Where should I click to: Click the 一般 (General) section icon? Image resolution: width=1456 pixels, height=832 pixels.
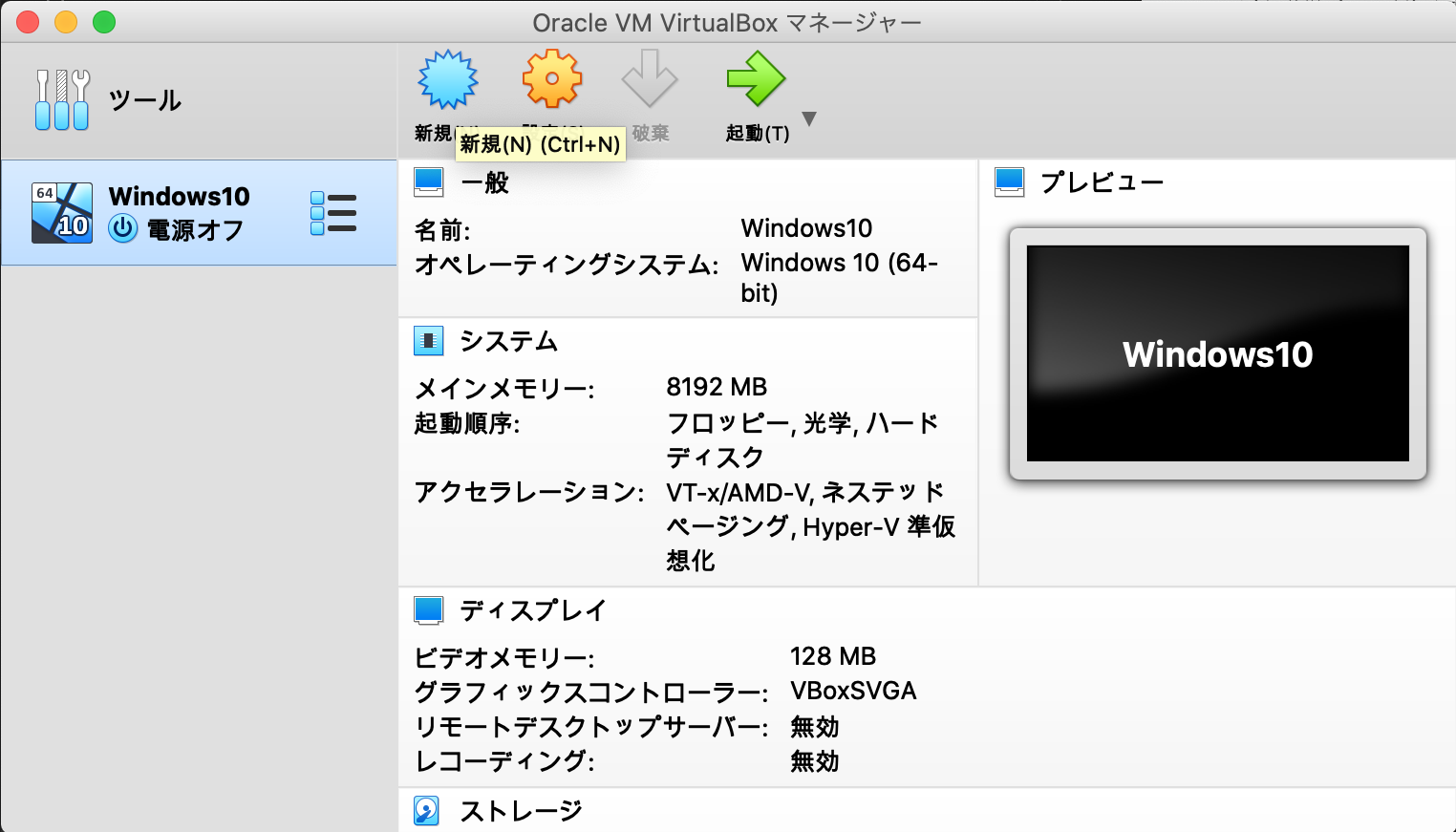[429, 181]
